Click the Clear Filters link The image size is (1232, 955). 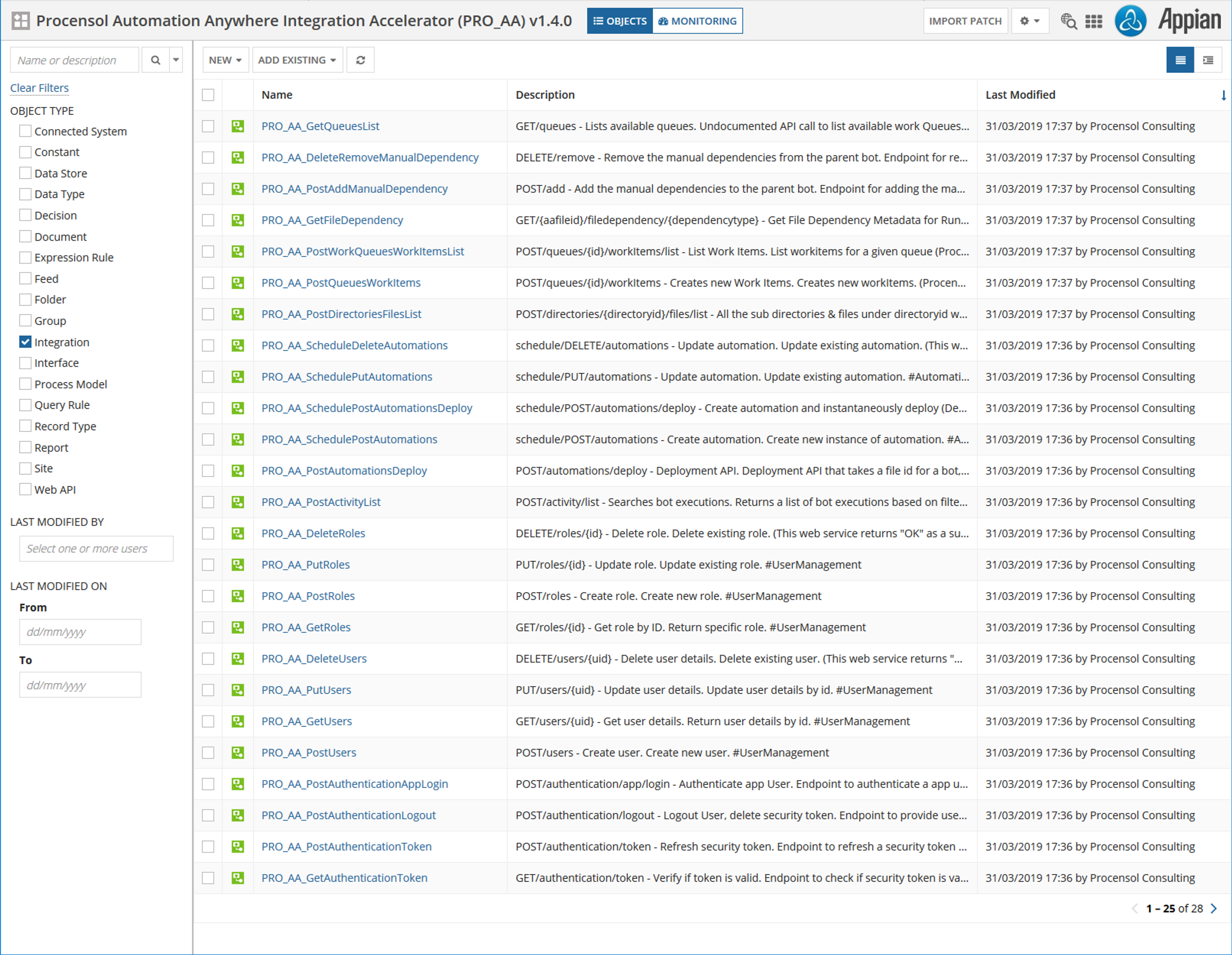tap(39, 88)
